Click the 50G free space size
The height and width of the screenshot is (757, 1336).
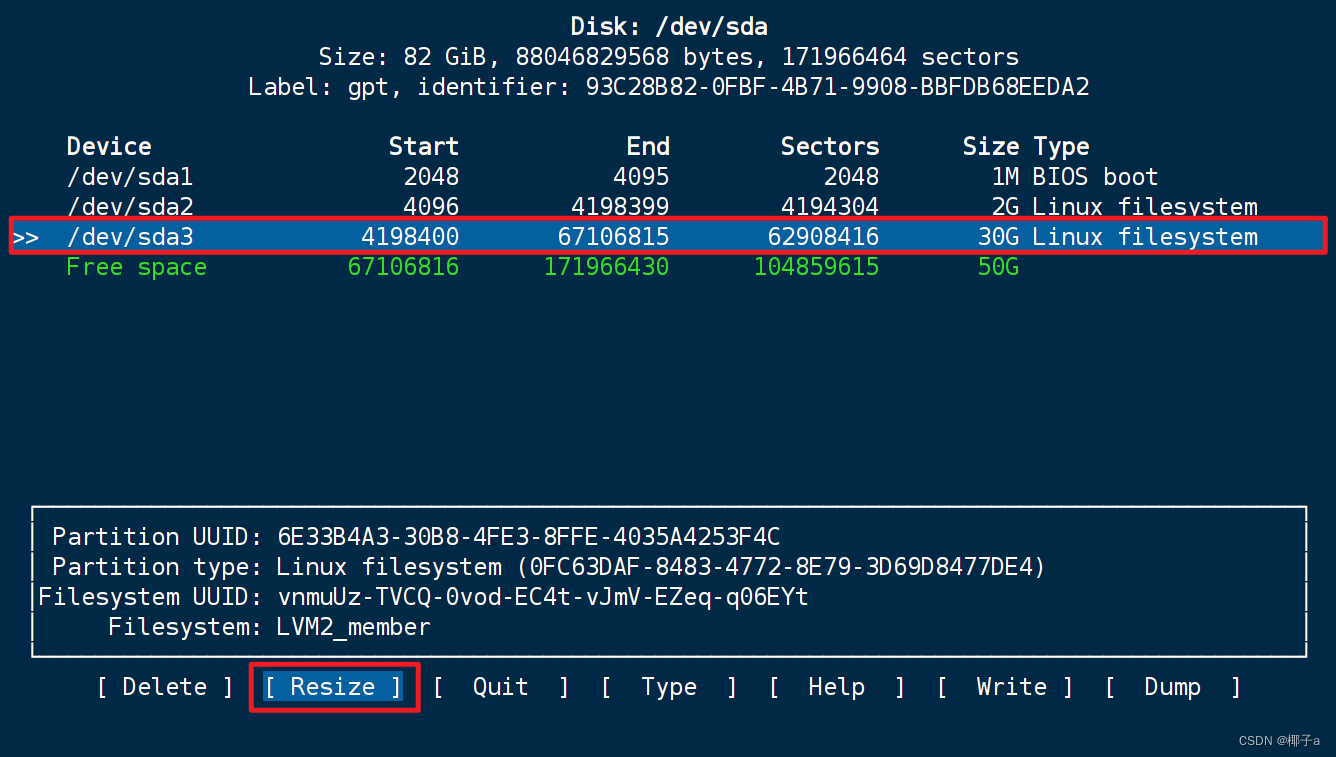click(x=998, y=267)
